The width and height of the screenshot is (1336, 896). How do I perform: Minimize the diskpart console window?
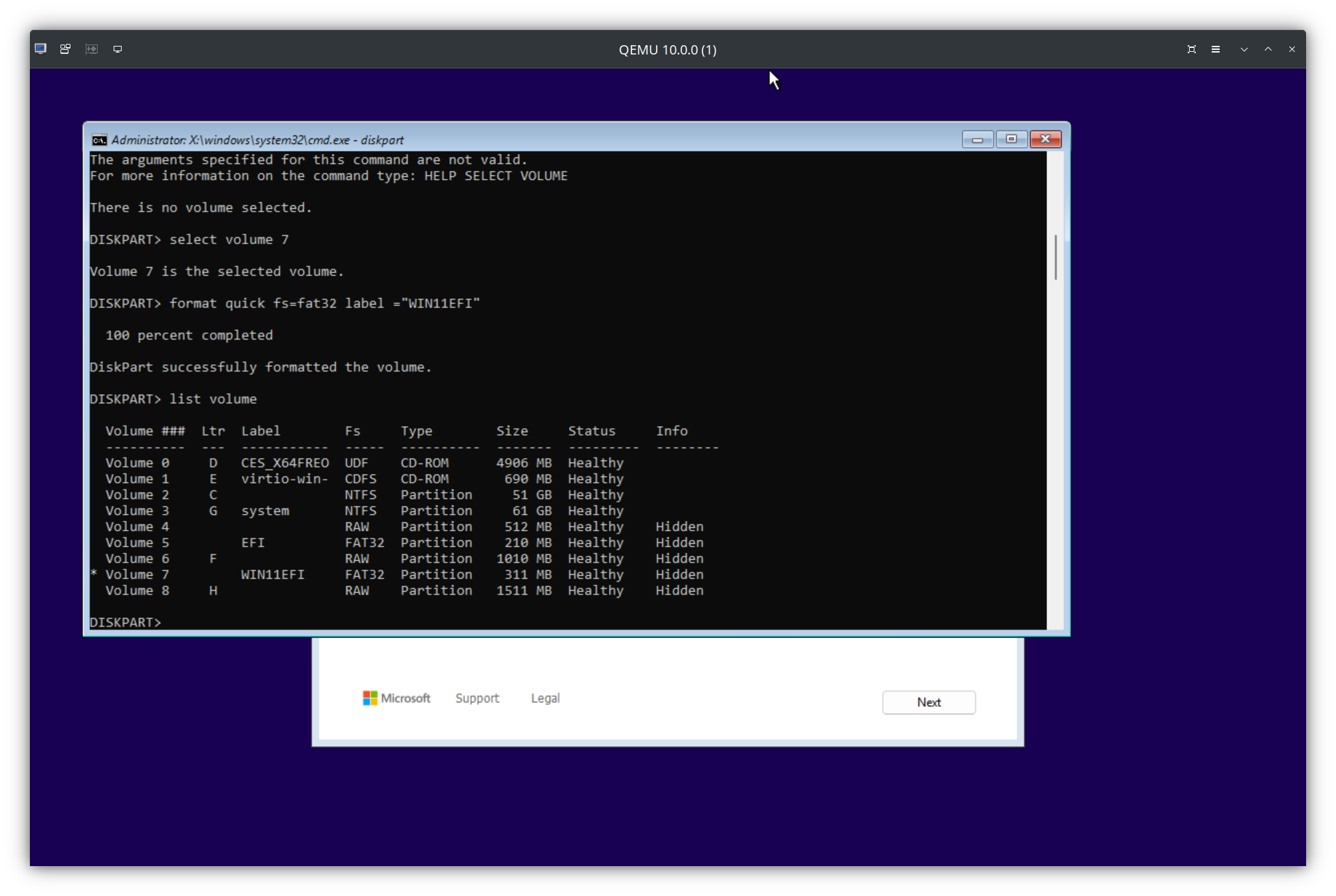977,140
